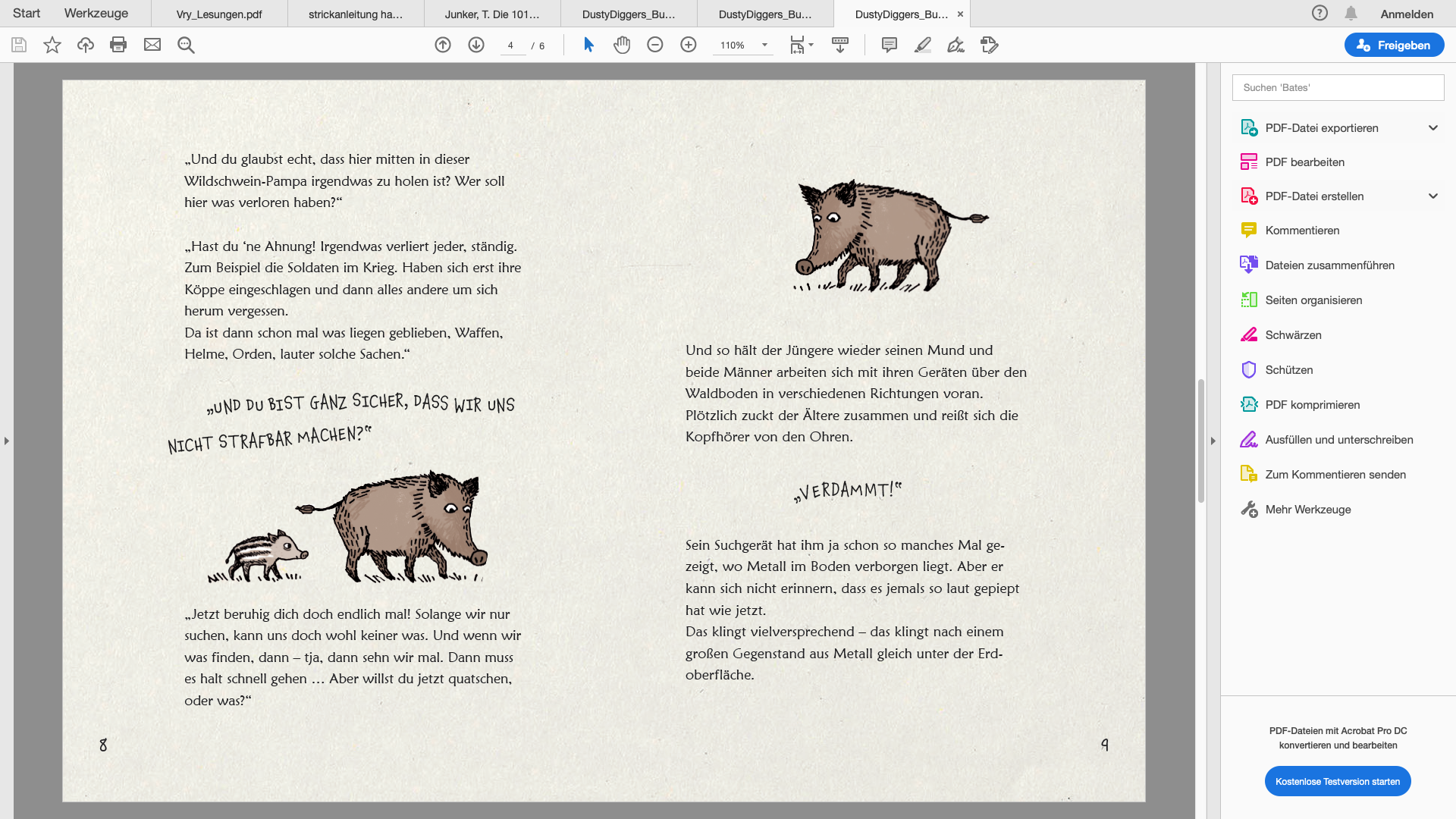The image size is (1456, 819).
Task: Expand PDF-Datei exportieren options
Action: (x=1433, y=127)
